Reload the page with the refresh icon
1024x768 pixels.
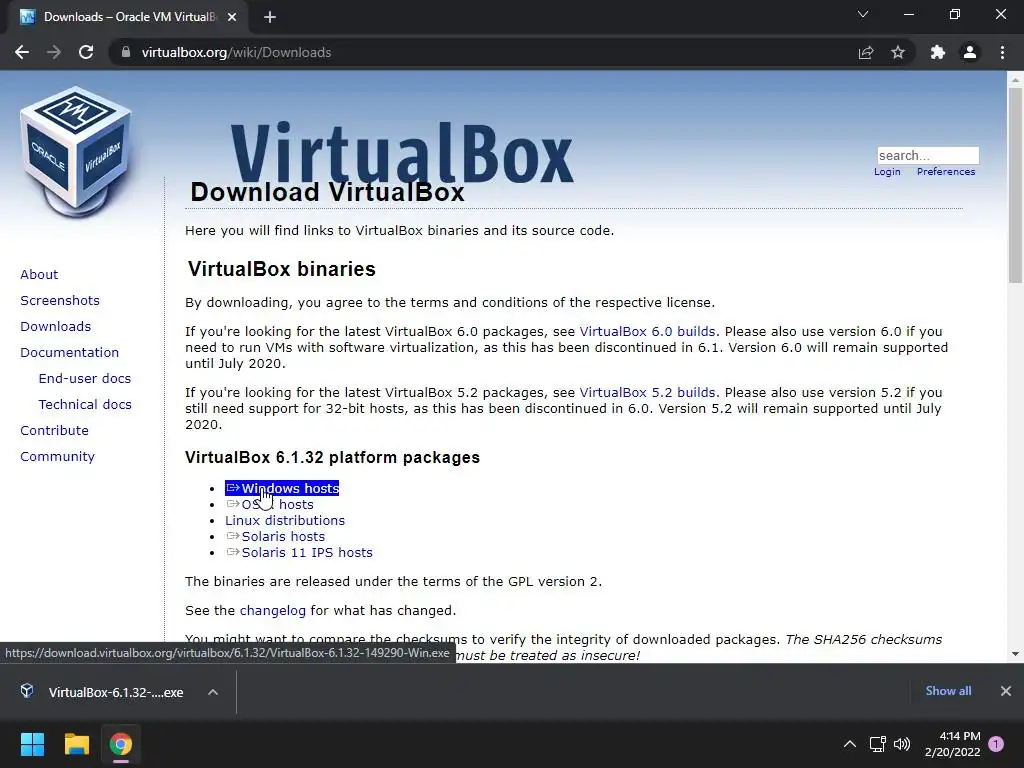86,52
